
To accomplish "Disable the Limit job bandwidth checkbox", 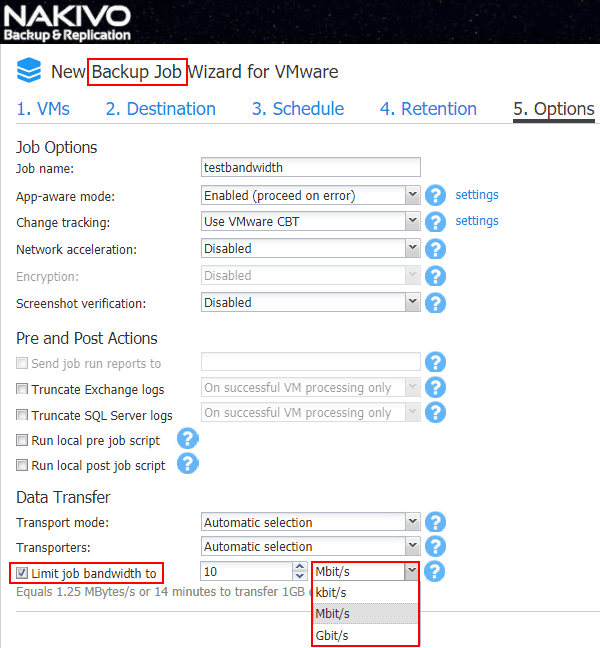I will click(22, 573).
